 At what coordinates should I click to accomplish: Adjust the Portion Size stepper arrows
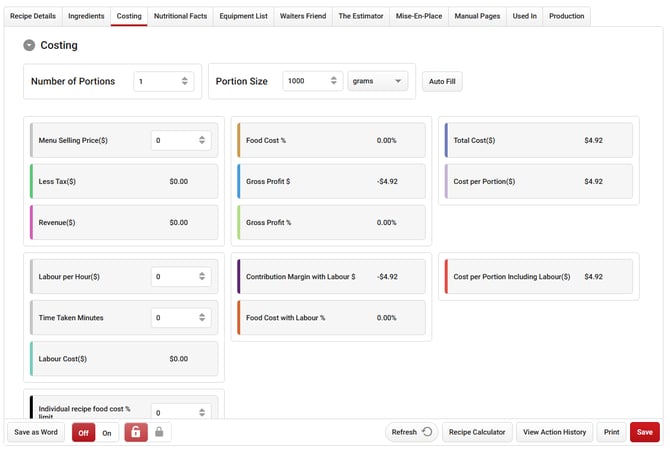(x=334, y=81)
